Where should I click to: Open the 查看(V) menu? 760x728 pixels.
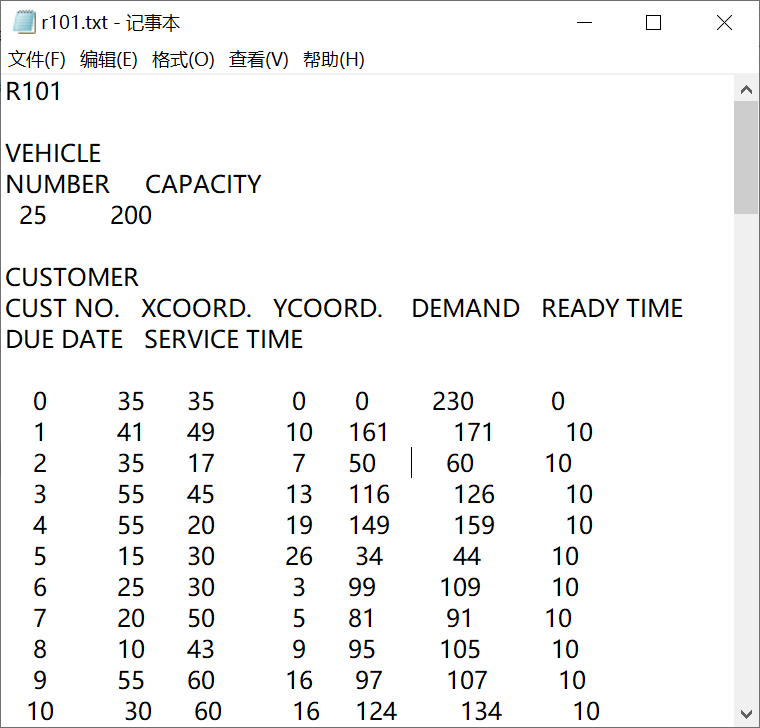tap(259, 60)
